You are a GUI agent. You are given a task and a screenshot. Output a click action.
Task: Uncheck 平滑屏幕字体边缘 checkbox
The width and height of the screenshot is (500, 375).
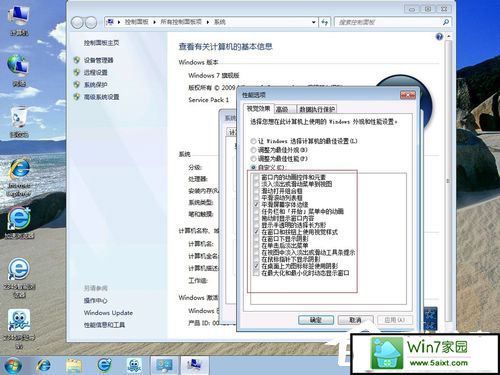pos(256,204)
